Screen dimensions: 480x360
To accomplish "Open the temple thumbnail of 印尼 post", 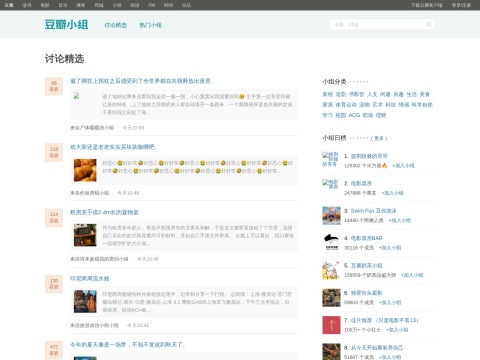I will pos(85,301).
